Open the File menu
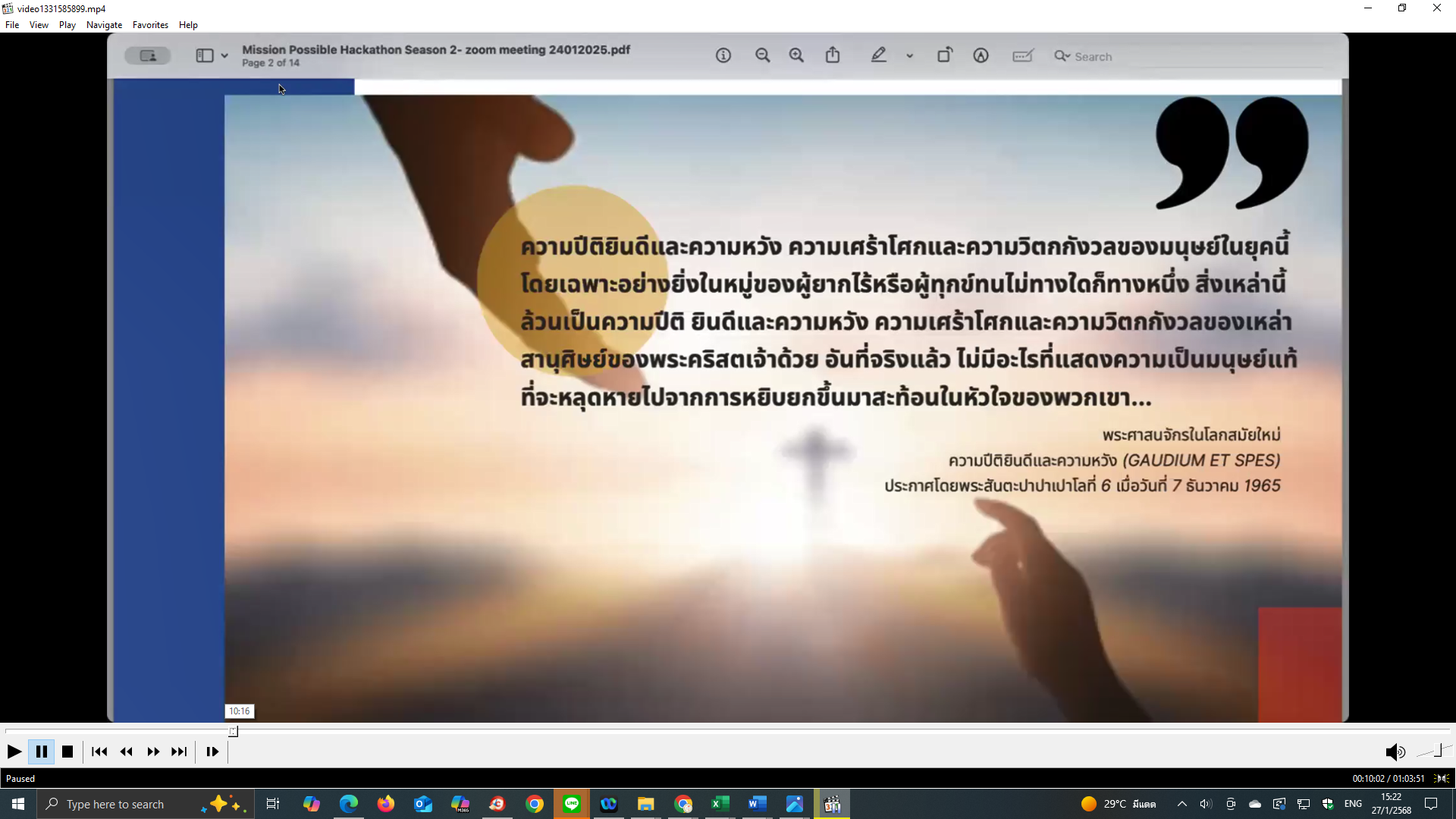This screenshot has height=819, width=1456. pyautogui.click(x=12, y=25)
